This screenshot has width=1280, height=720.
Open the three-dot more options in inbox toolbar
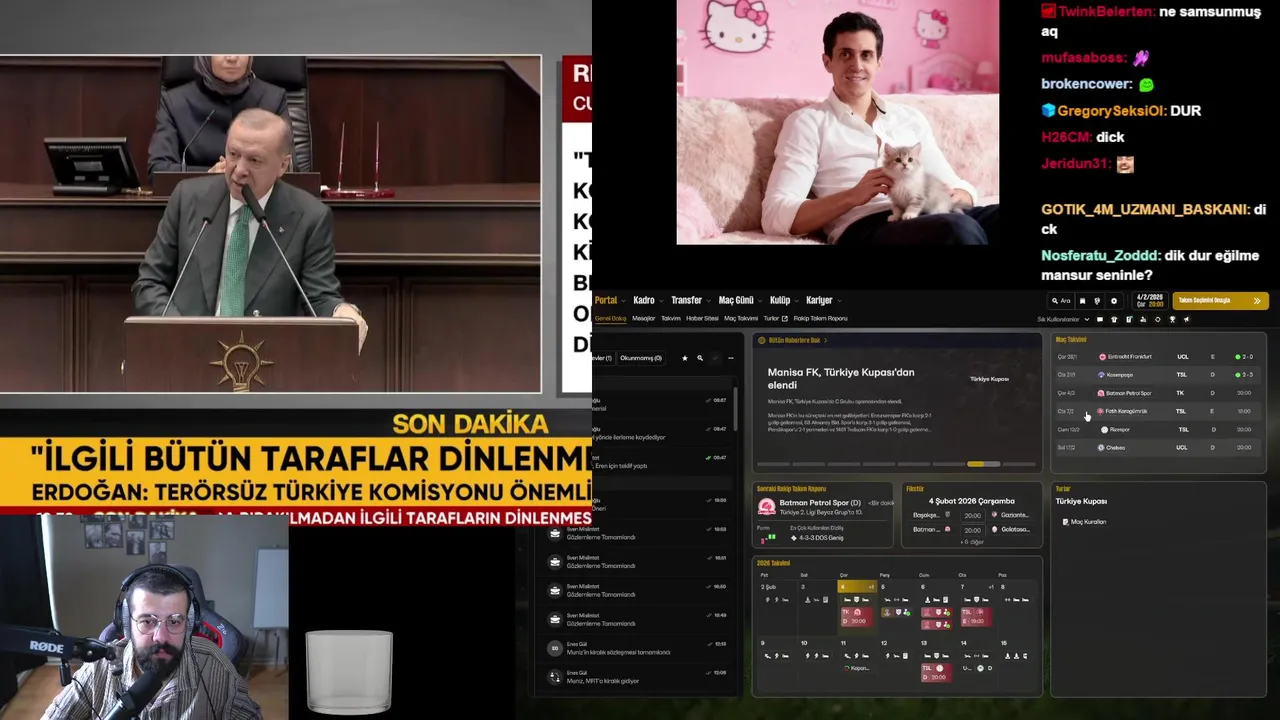click(x=730, y=358)
